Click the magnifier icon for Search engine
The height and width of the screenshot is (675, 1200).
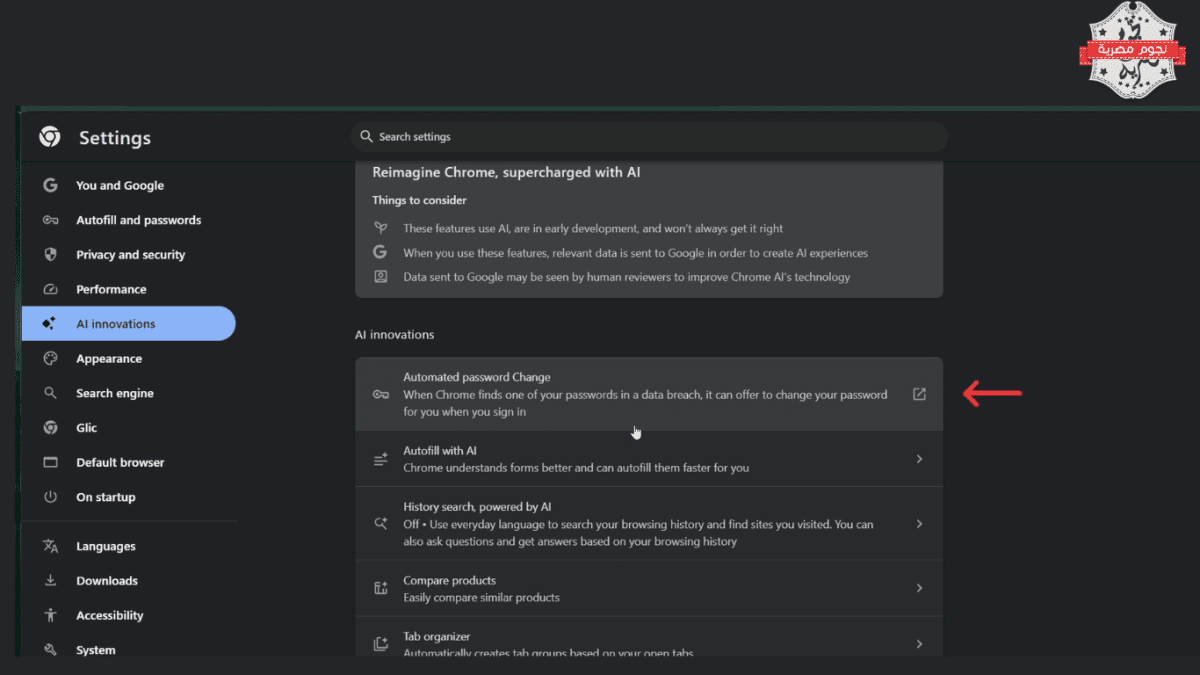[x=50, y=393]
